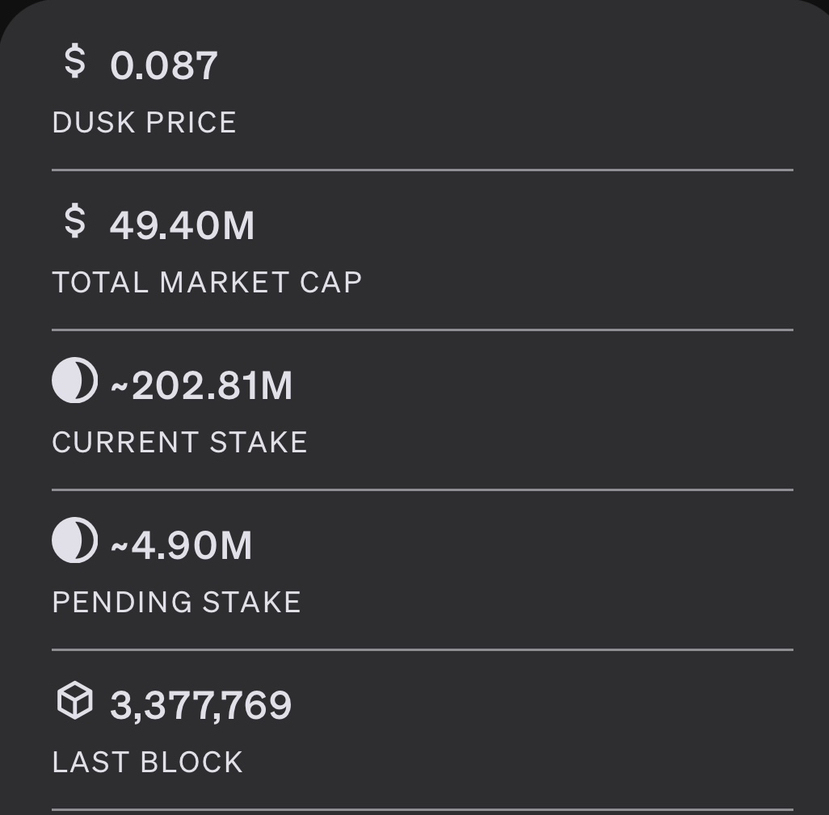Click the PENDING STAKE label
829x815 pixels.
177,603
